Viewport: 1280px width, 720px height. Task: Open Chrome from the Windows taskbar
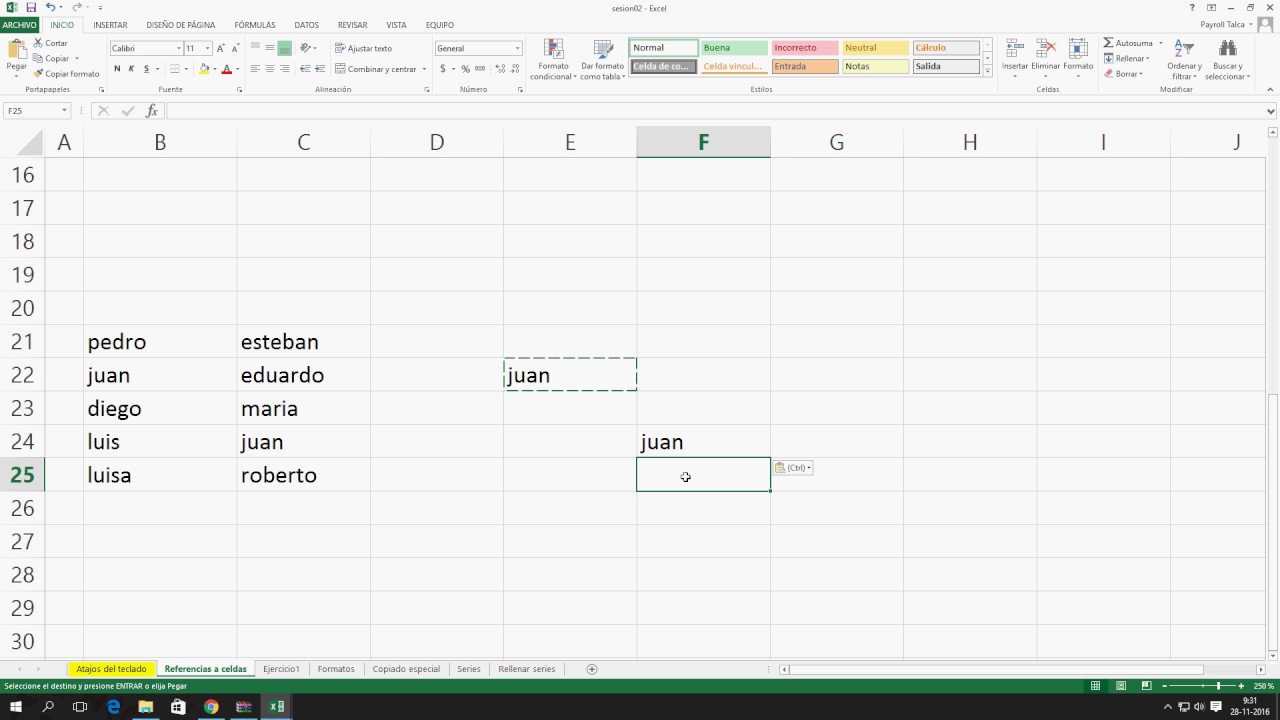[211, 707]
